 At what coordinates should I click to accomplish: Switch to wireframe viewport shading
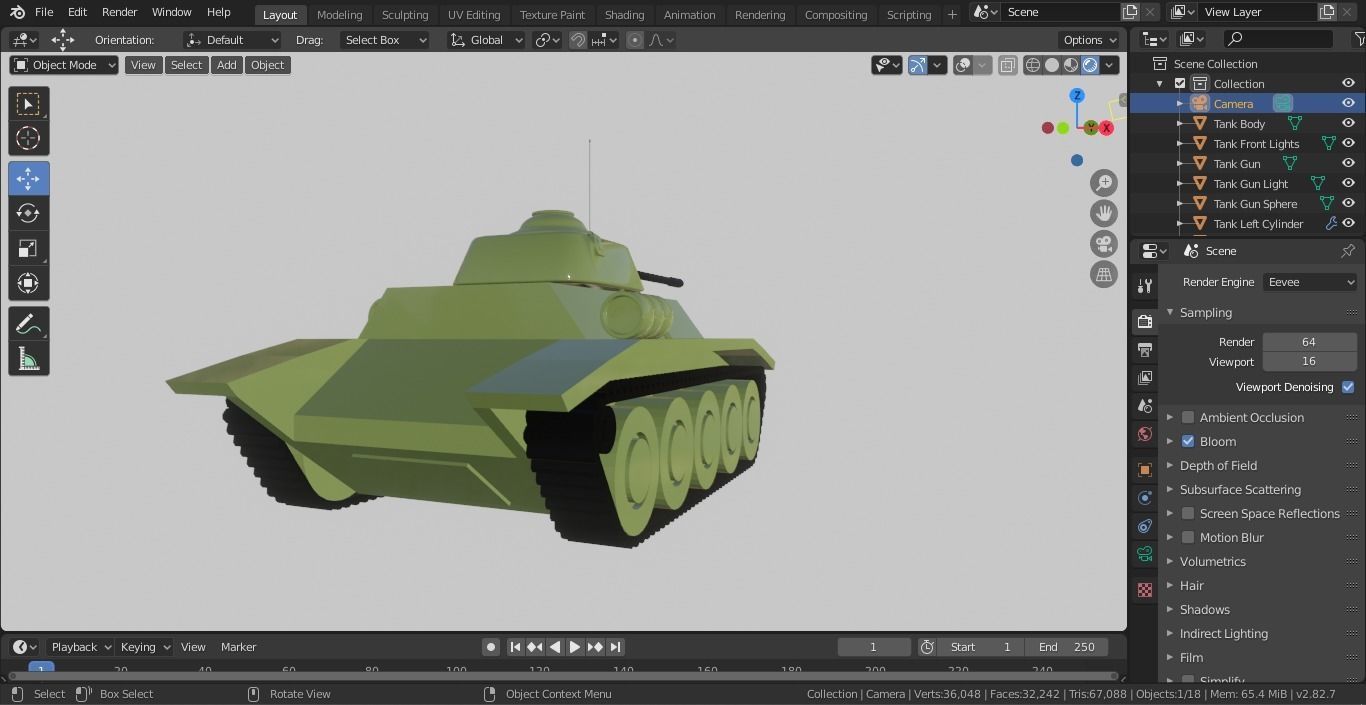[x=1033, y=65]
